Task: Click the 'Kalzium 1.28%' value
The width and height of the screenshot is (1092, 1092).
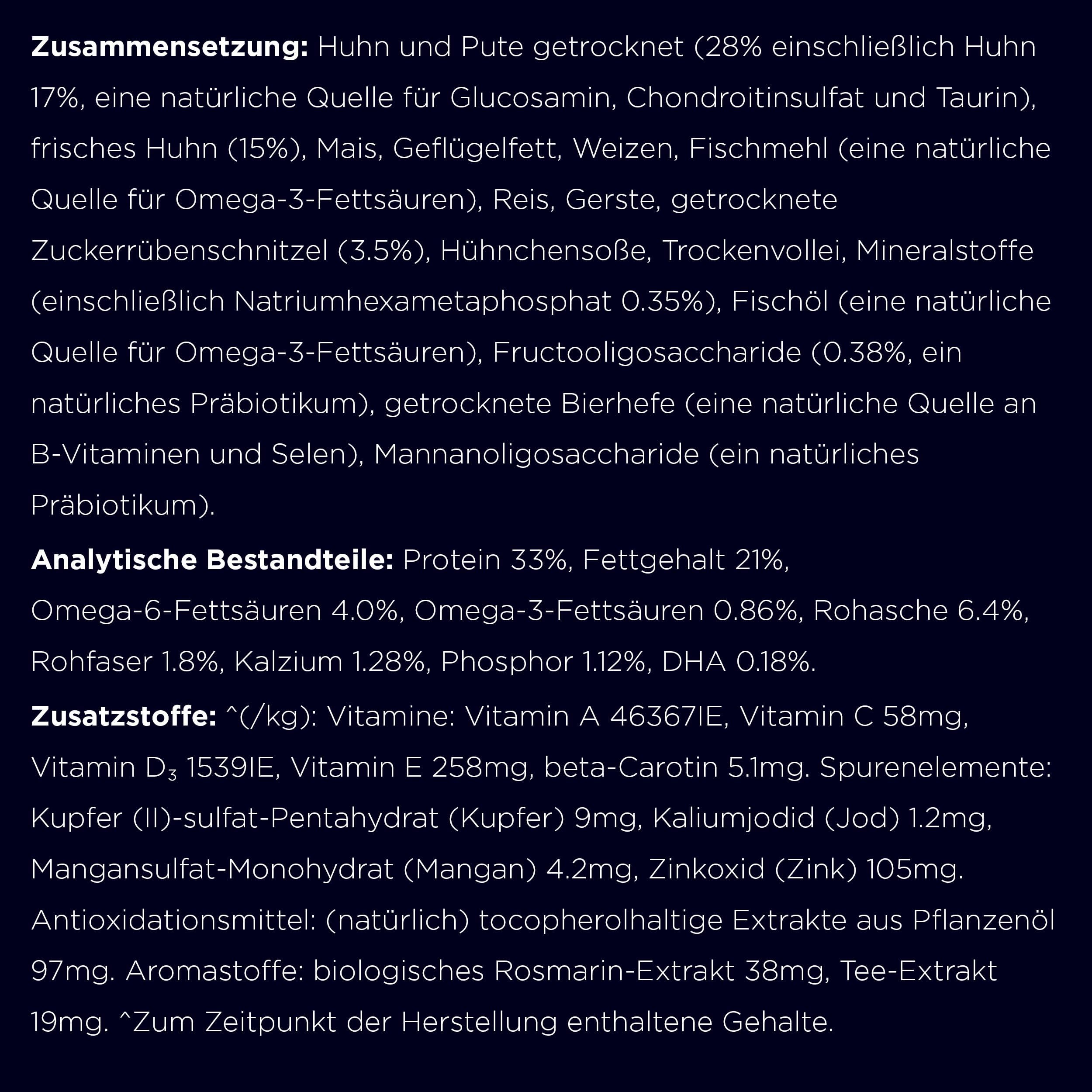Action: (329, 662)
